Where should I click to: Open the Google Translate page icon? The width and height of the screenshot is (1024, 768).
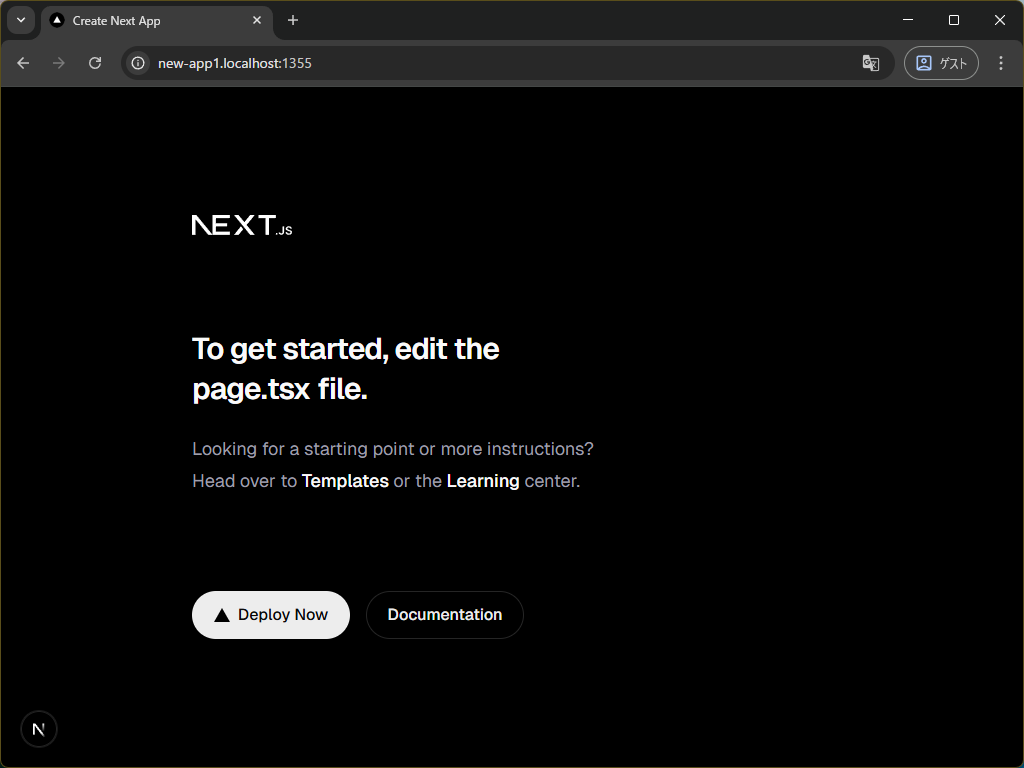871,63
